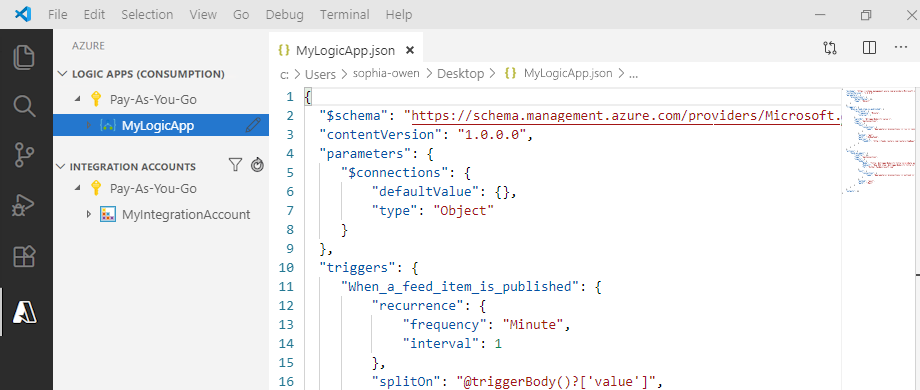Click the JSON braces icon in breadcrumb

coord(510,73)
